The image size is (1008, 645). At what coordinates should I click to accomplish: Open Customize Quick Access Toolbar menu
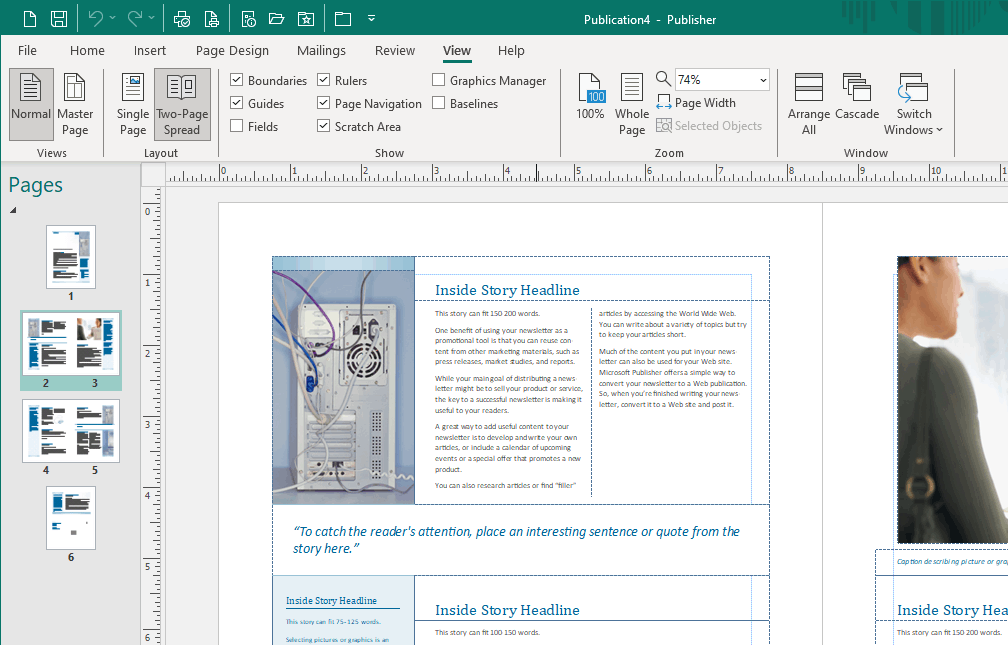(x=371, y=17)
